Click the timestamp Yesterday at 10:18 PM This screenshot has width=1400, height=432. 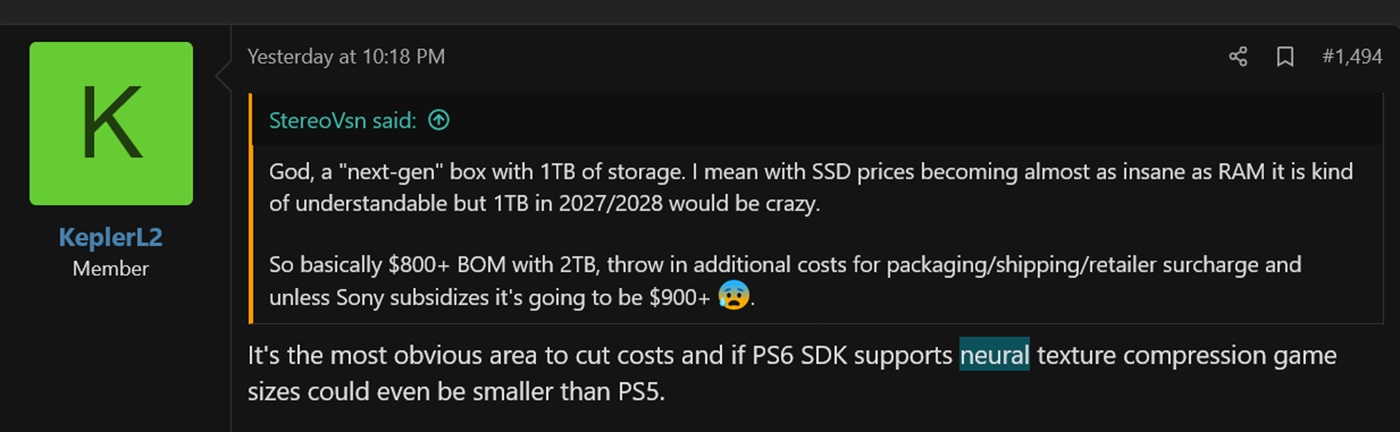tap(346, 57)
